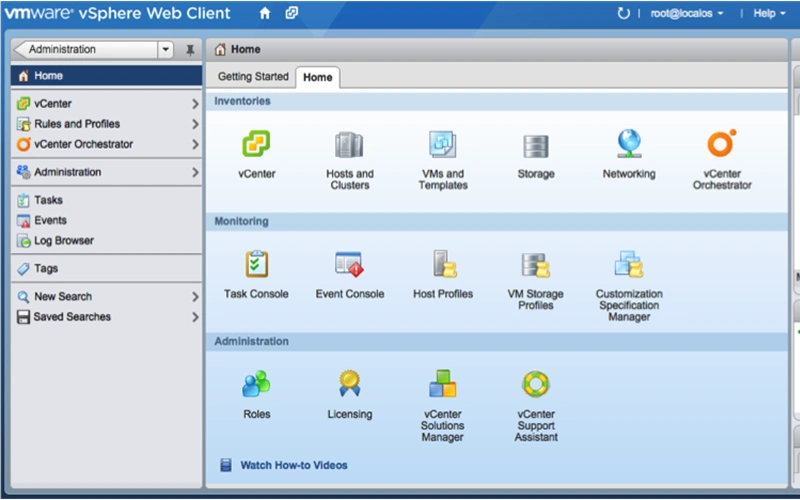Expand vCenter Orchestrator chevron in navigator
Viewport: 800px width, 500px height.
[195, 144]
